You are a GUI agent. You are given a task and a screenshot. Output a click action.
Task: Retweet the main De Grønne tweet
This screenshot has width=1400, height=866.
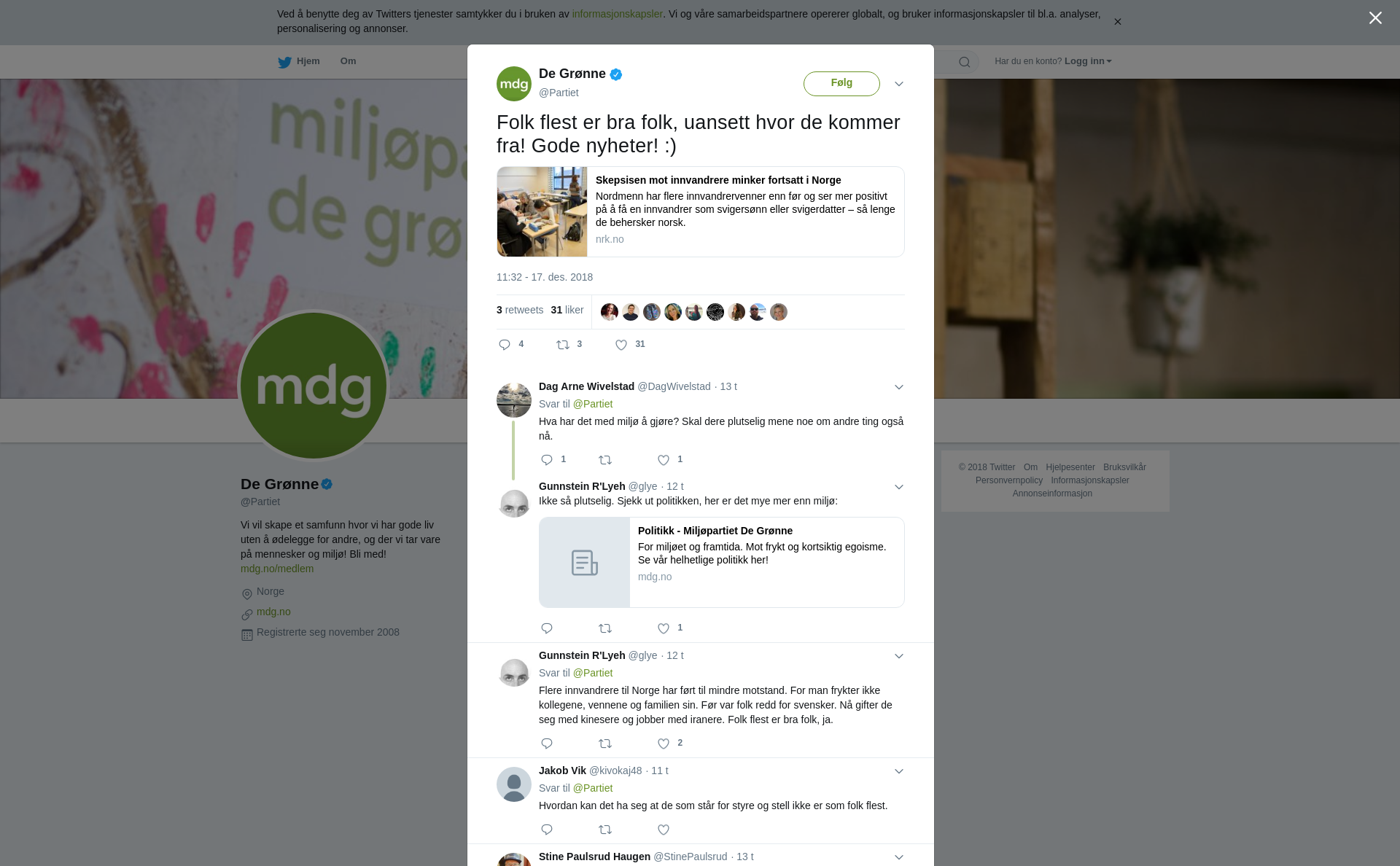pyautogui.click(x=563, y=345)
